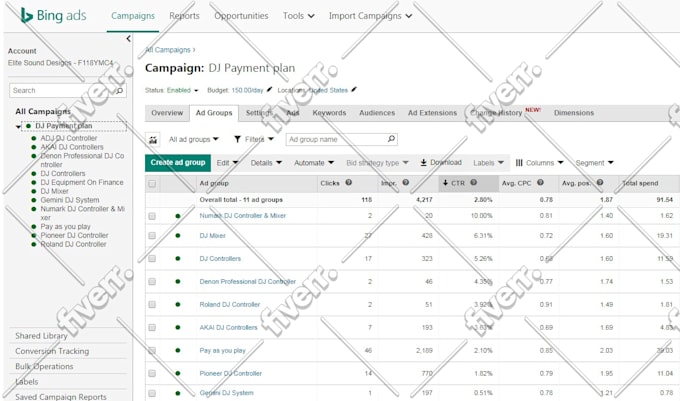Click the help icon beside Avg. pos.
This screenshot has width=680, height=401.
click(600, 183)
